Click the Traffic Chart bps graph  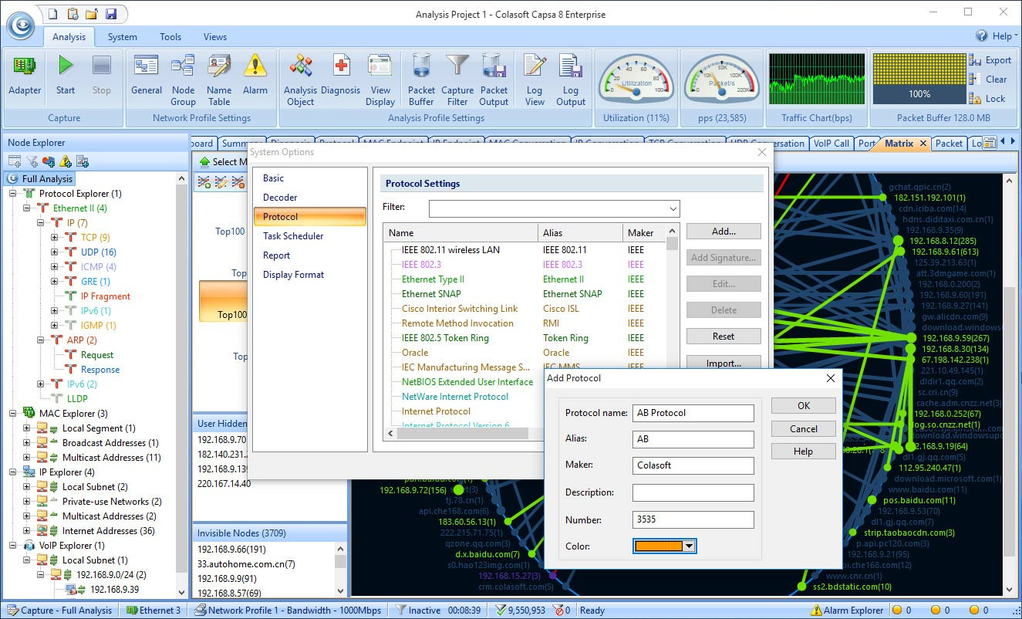(x=817, y=79)
